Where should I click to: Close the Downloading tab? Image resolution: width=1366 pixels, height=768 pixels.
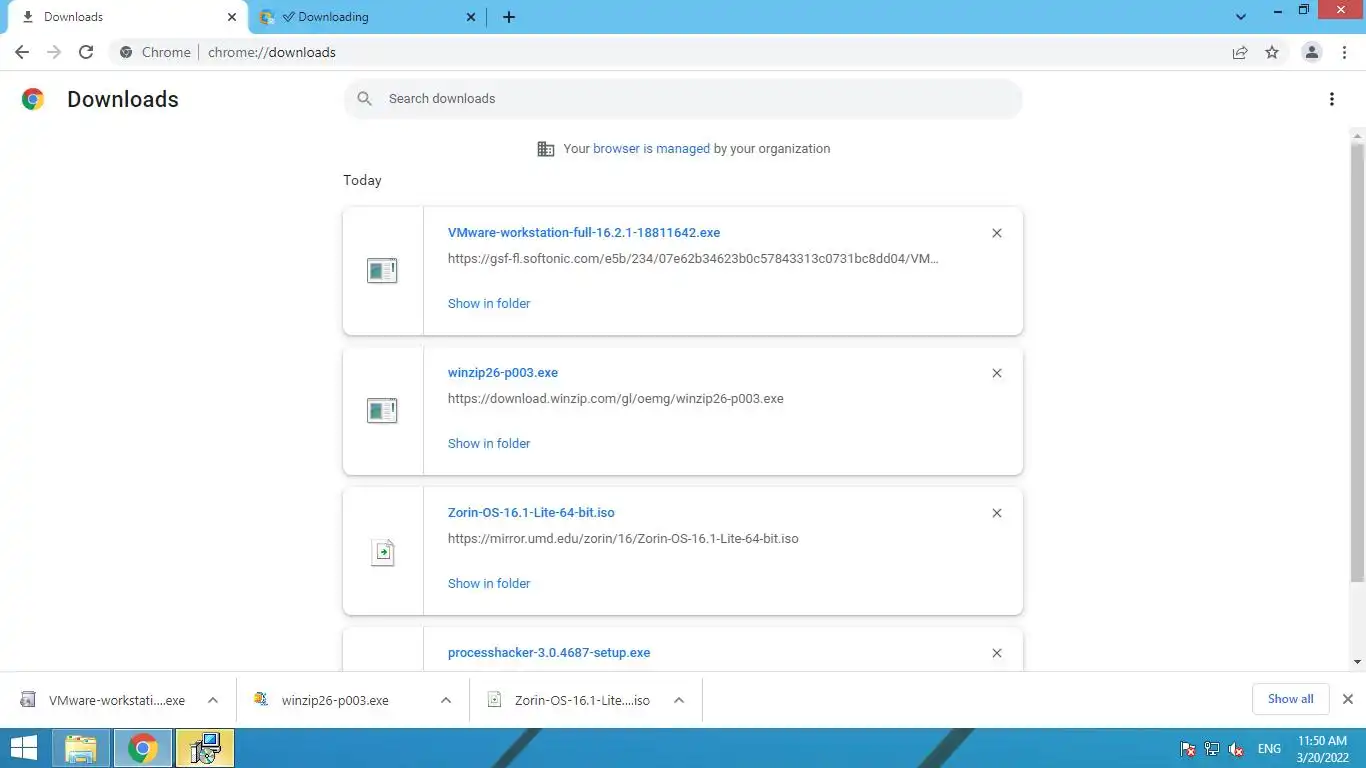coord(472,17)
